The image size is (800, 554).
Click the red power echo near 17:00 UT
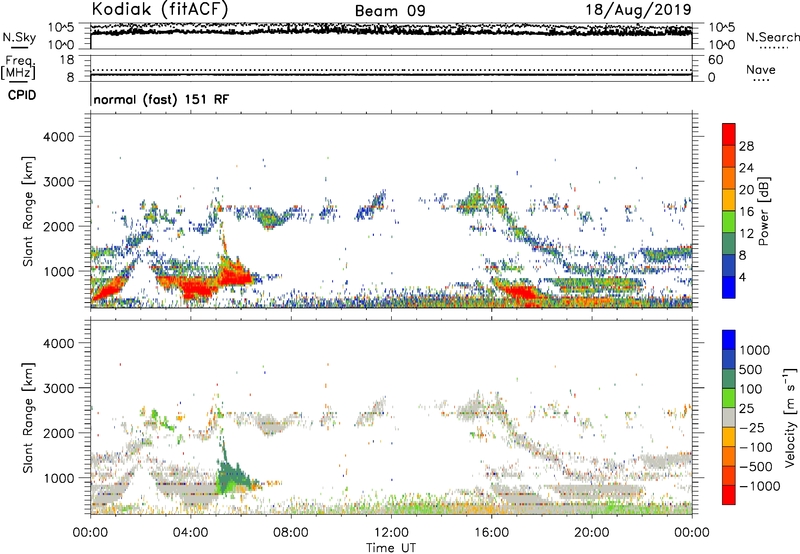(x=520, y=293)
